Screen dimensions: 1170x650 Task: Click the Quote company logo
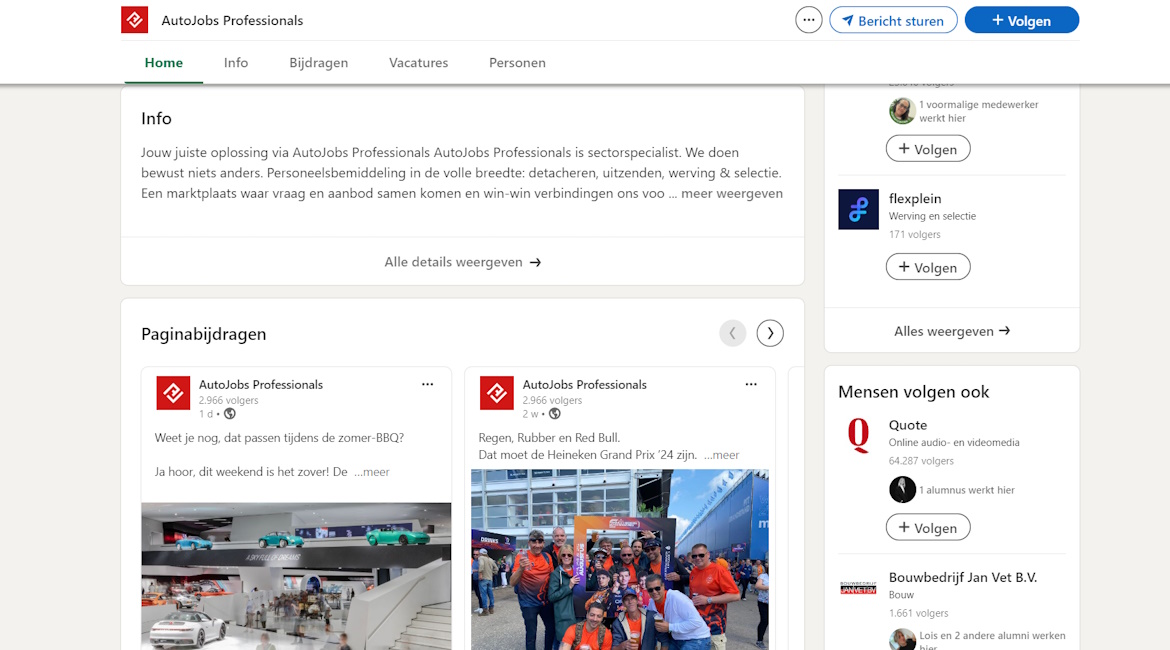[858, 435]
